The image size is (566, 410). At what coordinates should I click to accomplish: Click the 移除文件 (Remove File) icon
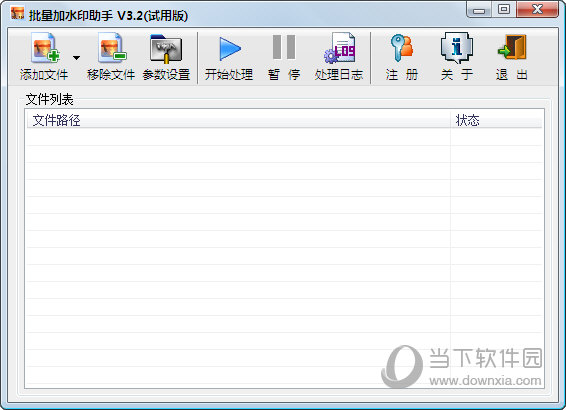(x=112, y=48)
